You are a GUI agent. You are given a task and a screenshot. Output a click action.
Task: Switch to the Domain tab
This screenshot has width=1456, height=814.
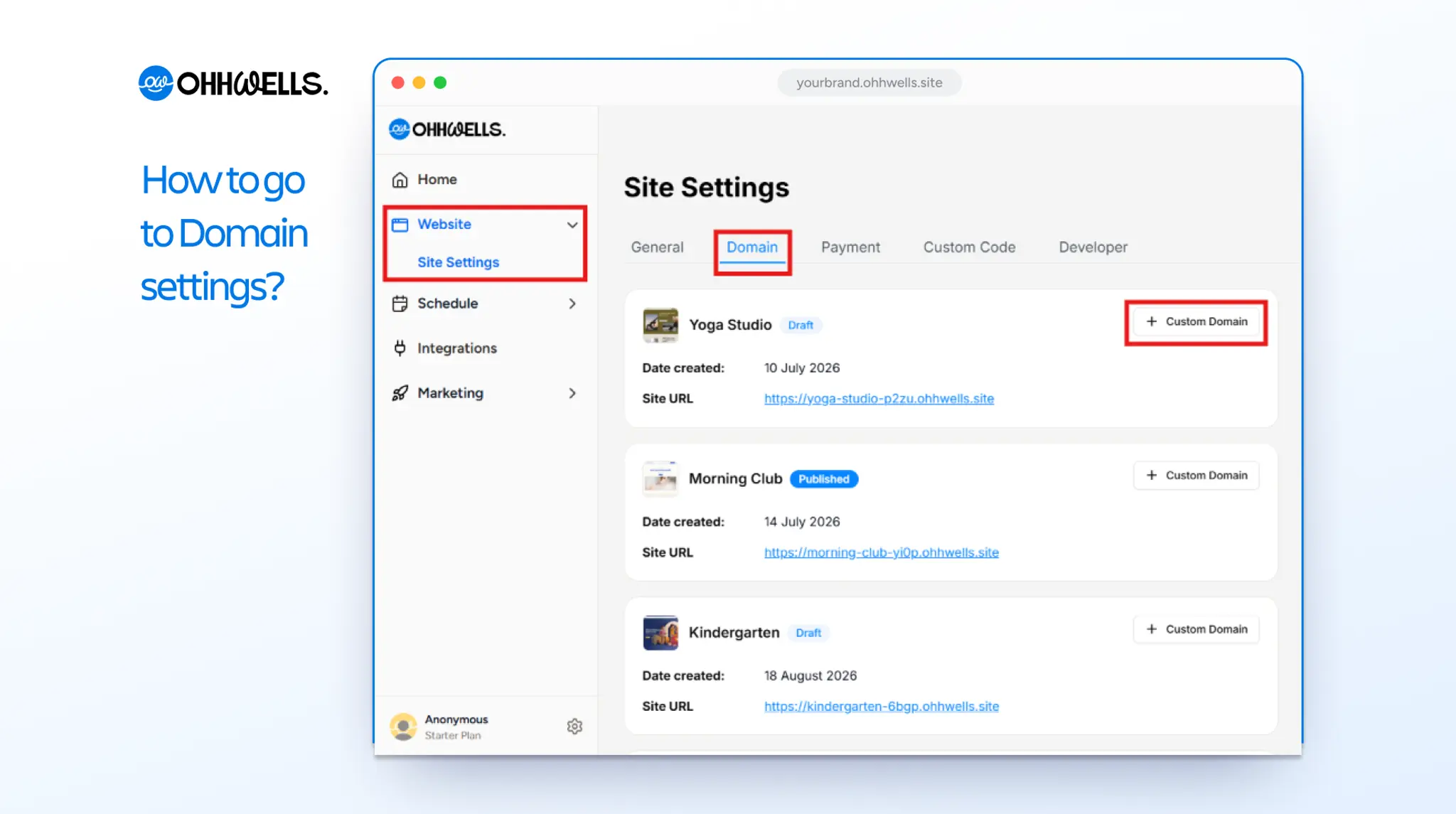(752, 247)
